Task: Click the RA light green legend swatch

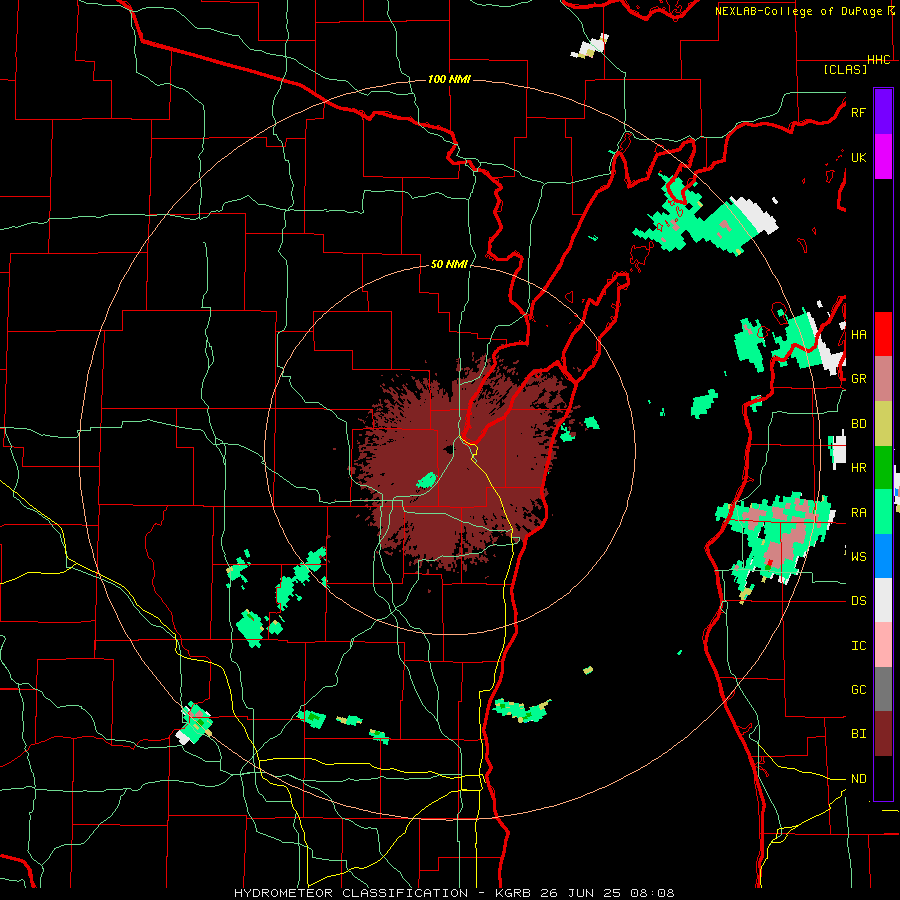Action: (x=883, y=512)
